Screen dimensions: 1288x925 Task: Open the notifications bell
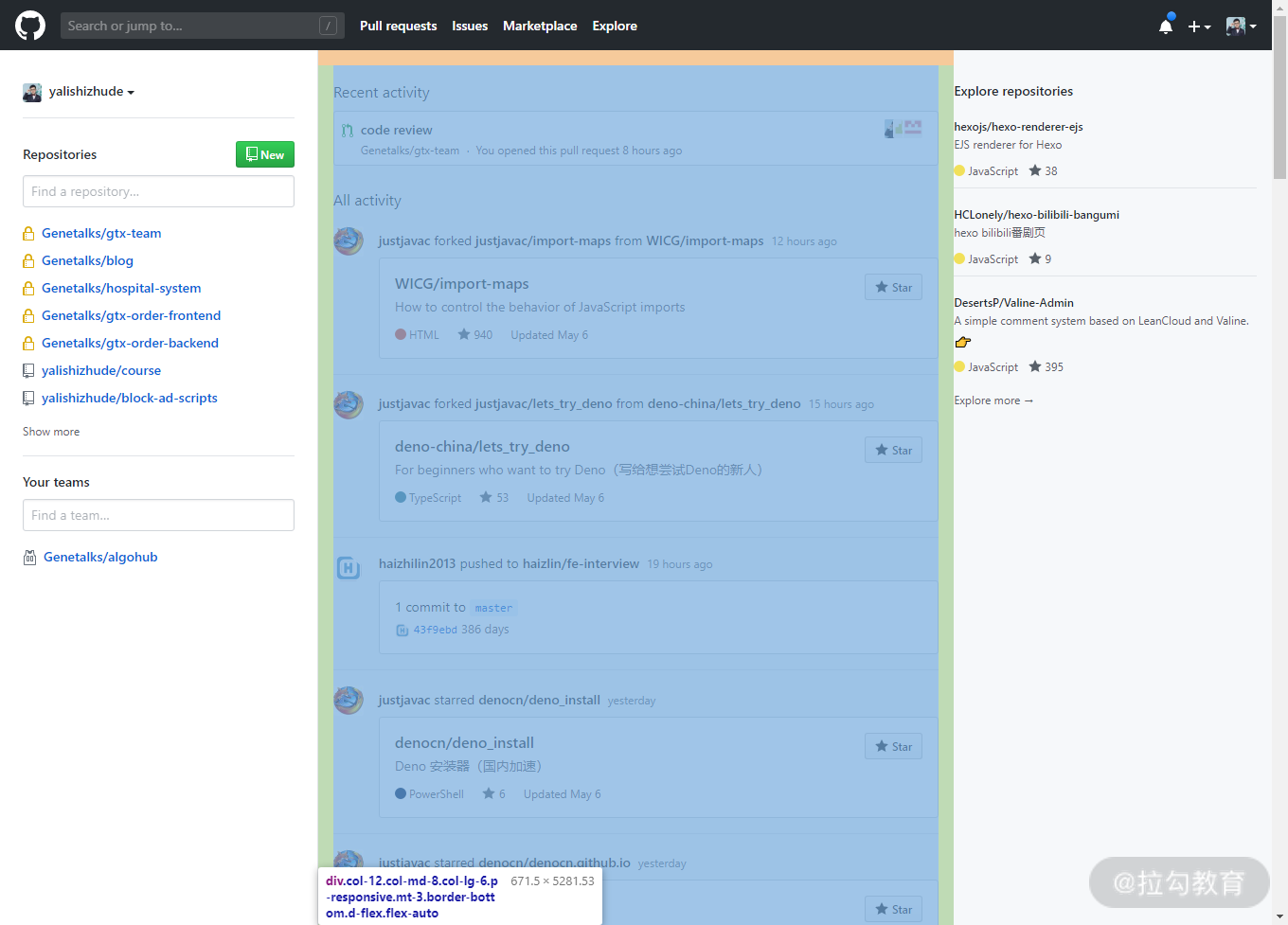pos(1166,26)
